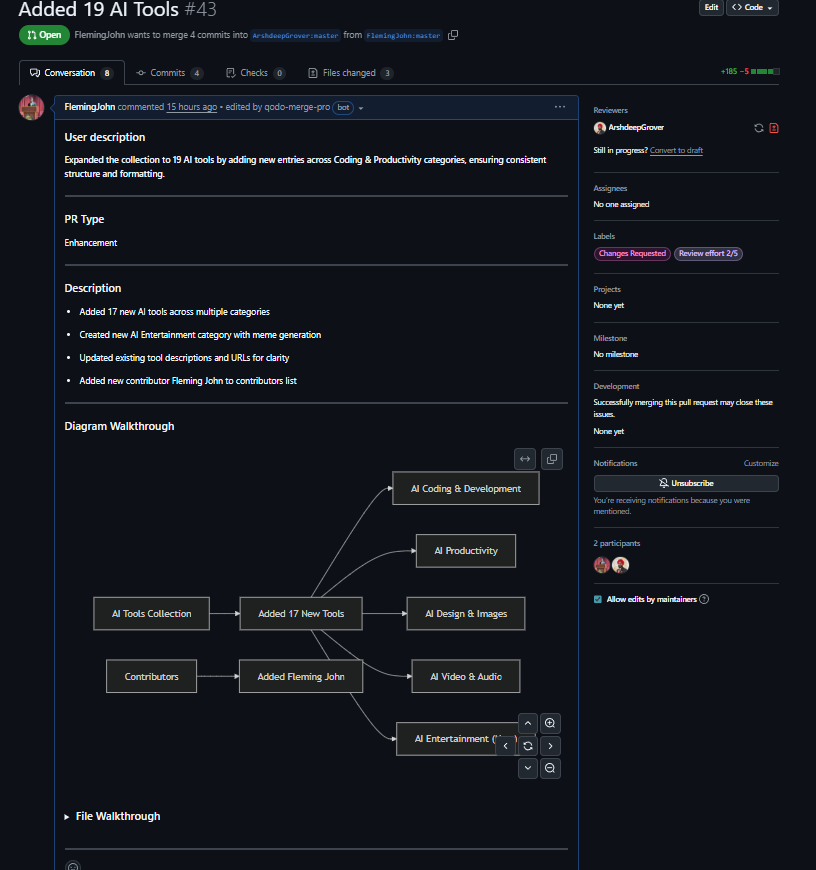Select the Added 17 New Tools node
The height and width of the screenshot is (870, 816).
click(301, 613)
